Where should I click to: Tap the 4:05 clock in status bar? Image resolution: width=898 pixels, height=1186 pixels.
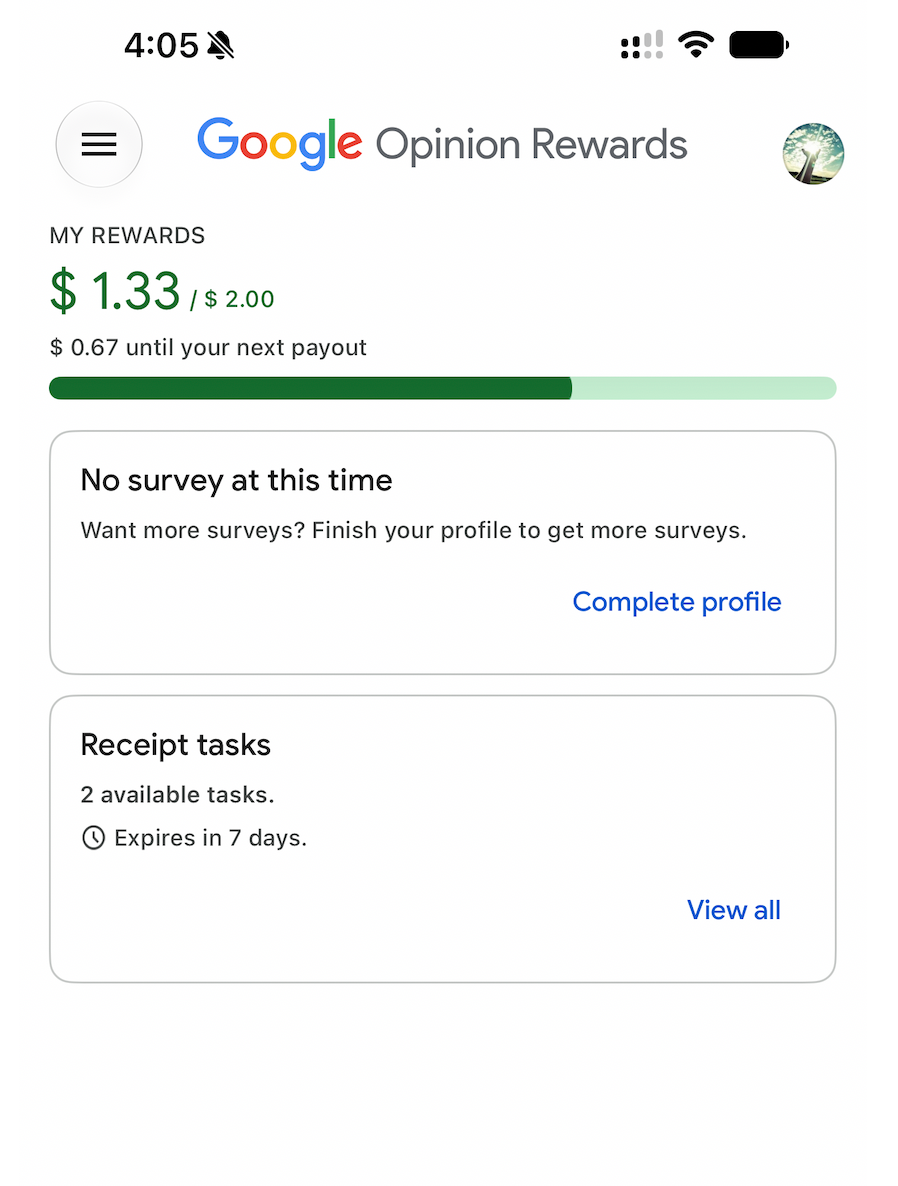pyautogui.click(x=161, y=45)
